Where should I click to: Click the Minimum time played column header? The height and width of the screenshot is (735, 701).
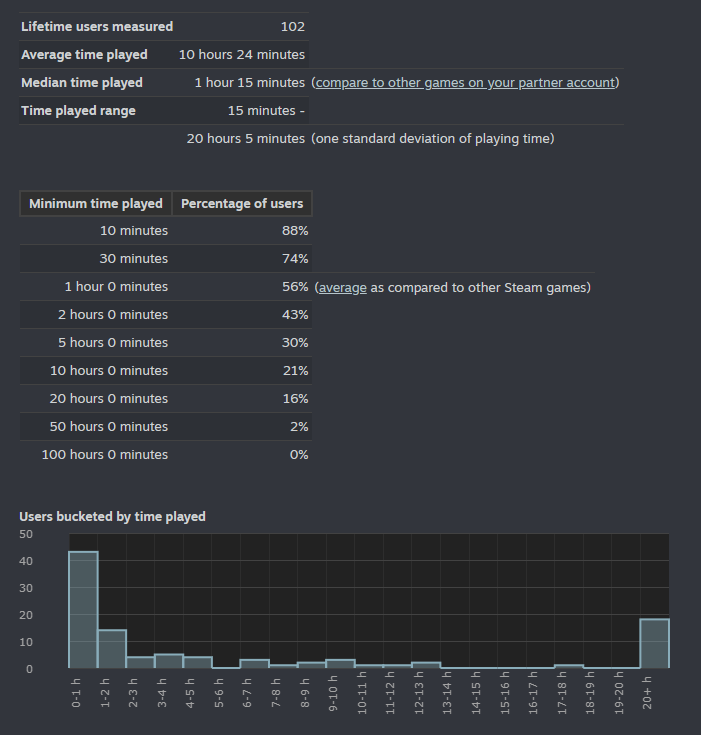[x=96, y=203]
